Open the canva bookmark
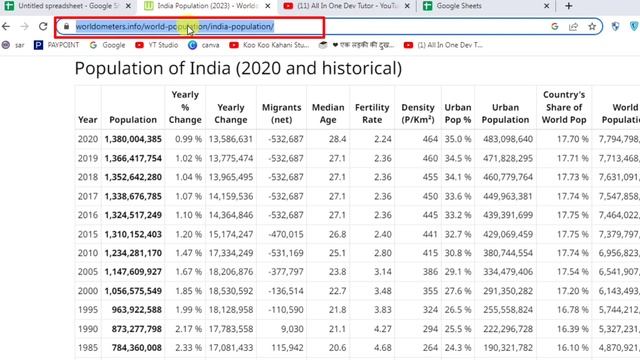 pos(204,45)
